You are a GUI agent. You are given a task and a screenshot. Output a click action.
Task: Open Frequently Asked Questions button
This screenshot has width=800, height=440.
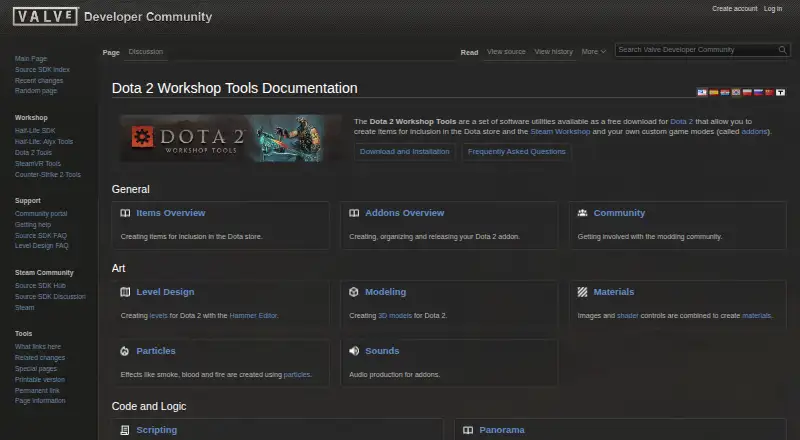[x=516, y=152]
